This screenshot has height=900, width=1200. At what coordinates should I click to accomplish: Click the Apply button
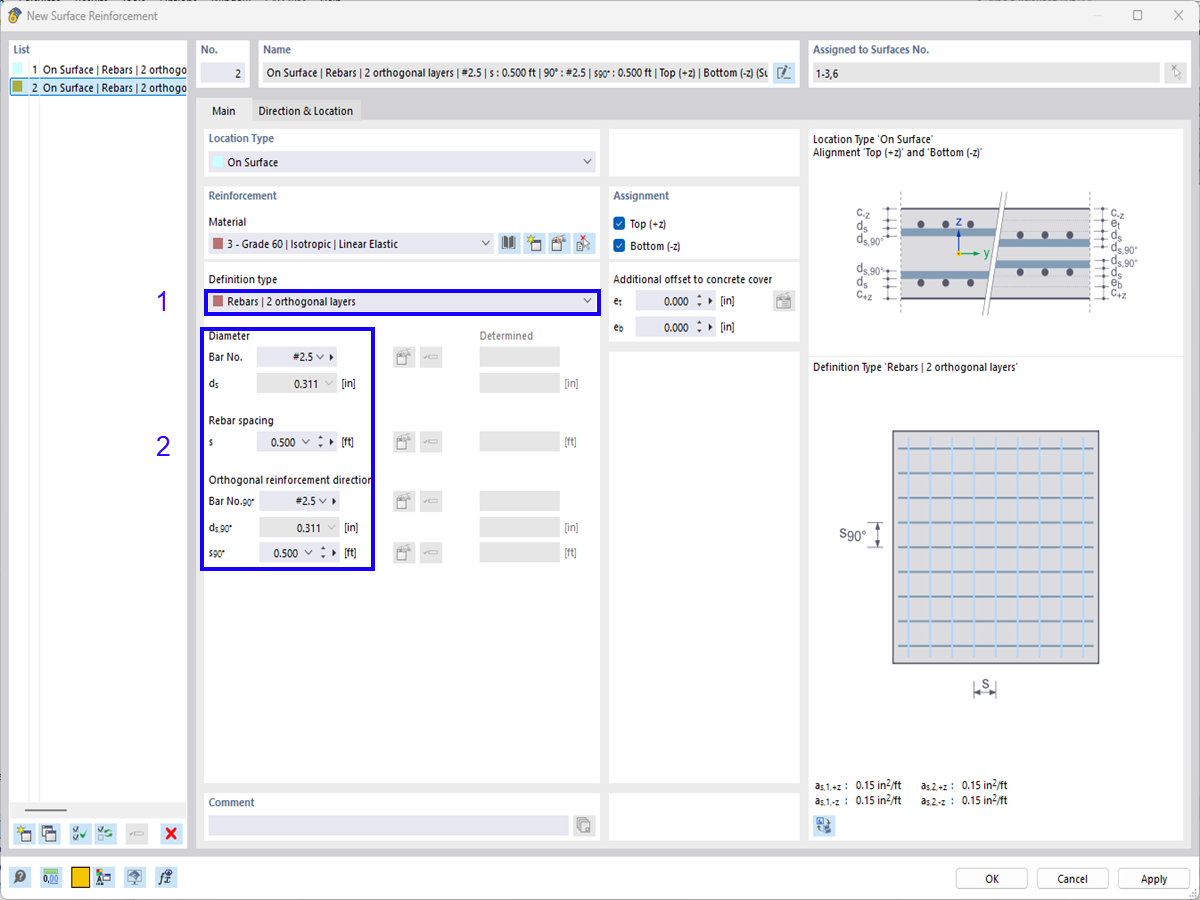tap(1154, 878)
